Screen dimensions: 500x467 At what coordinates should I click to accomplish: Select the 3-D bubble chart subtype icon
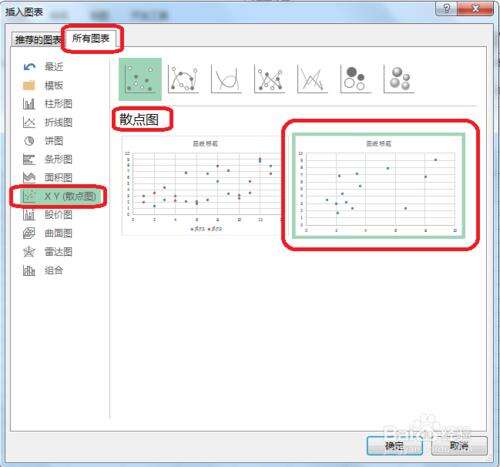(399, 79)
